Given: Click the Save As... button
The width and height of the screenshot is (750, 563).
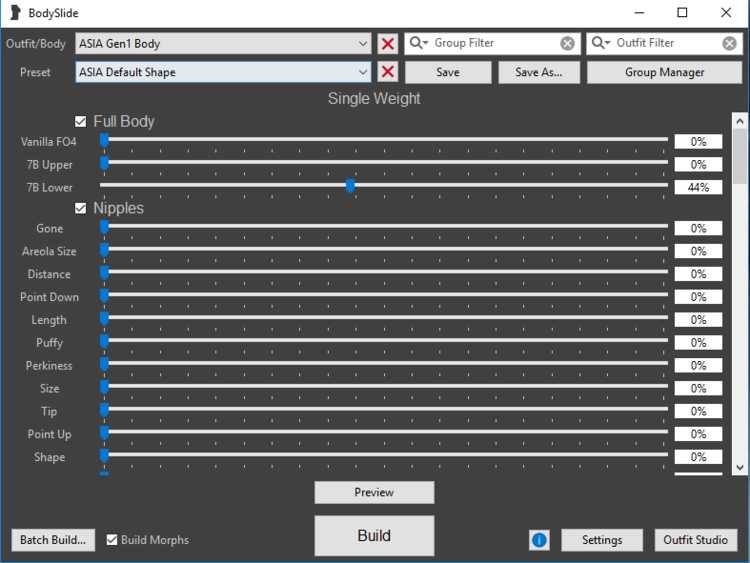Looking at the screenshot, I should pos(539,72).
